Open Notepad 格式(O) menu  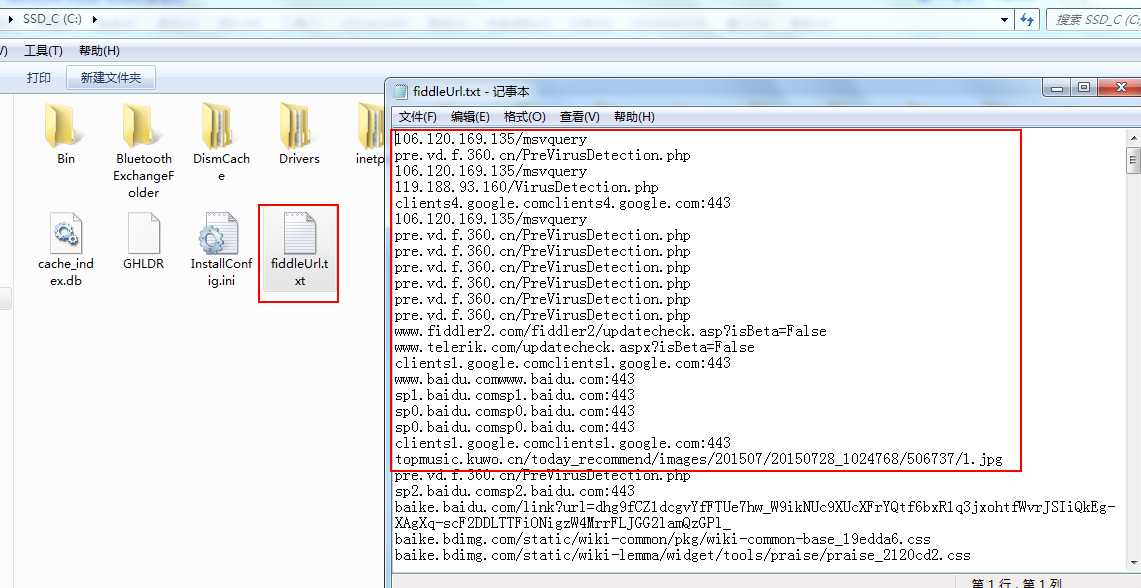525,116
